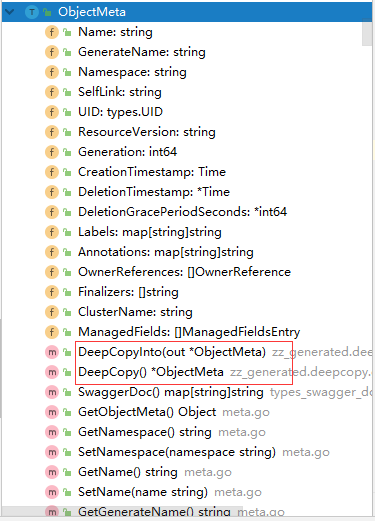375x521 pixels.
Task: Click the field icon for UID
Action: tap(52, 112)
